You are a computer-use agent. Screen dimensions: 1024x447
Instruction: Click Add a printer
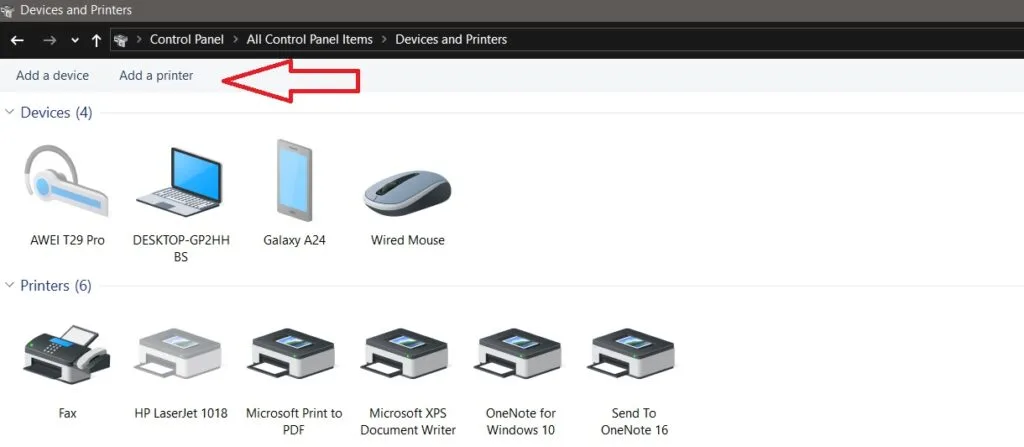156,75
